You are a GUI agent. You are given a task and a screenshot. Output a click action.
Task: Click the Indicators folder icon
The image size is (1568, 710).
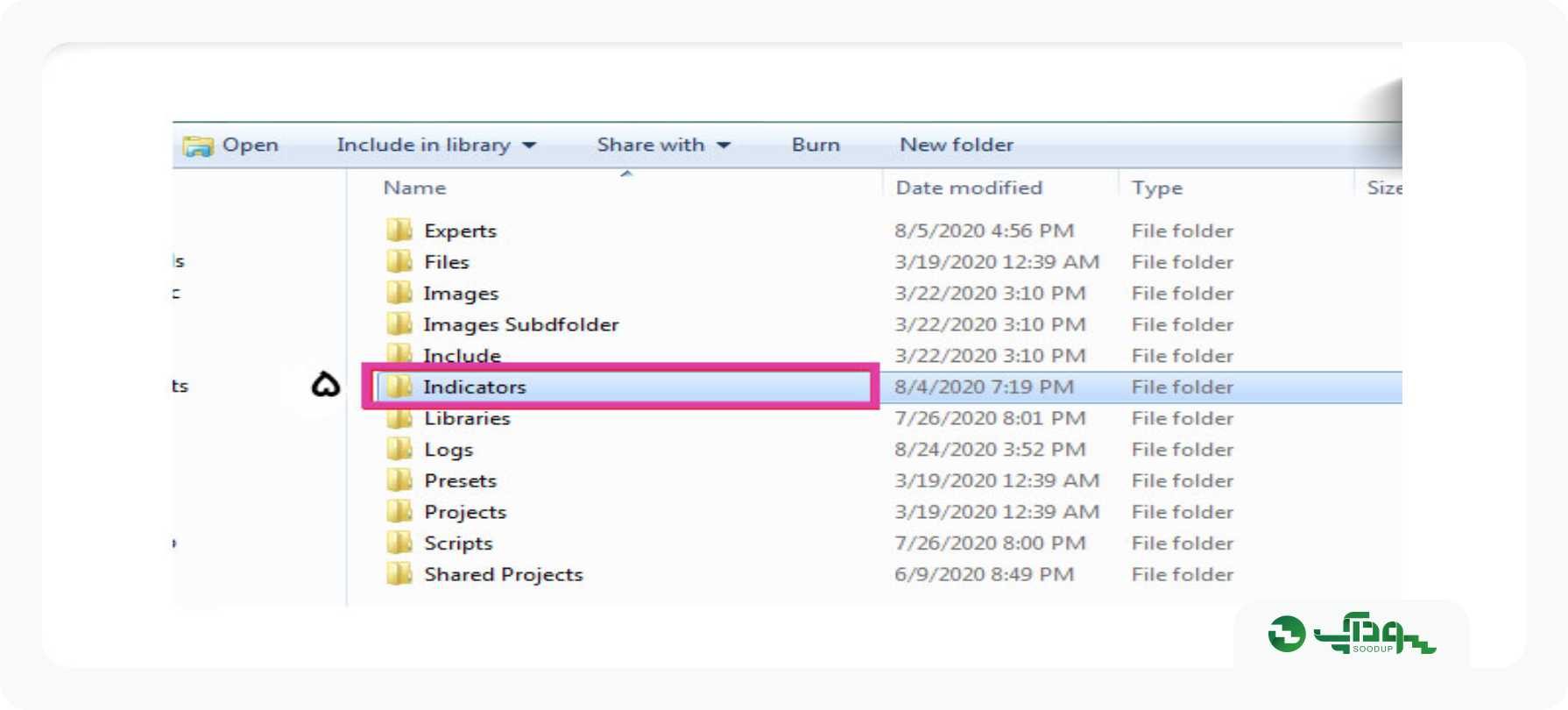pos(399,387)
